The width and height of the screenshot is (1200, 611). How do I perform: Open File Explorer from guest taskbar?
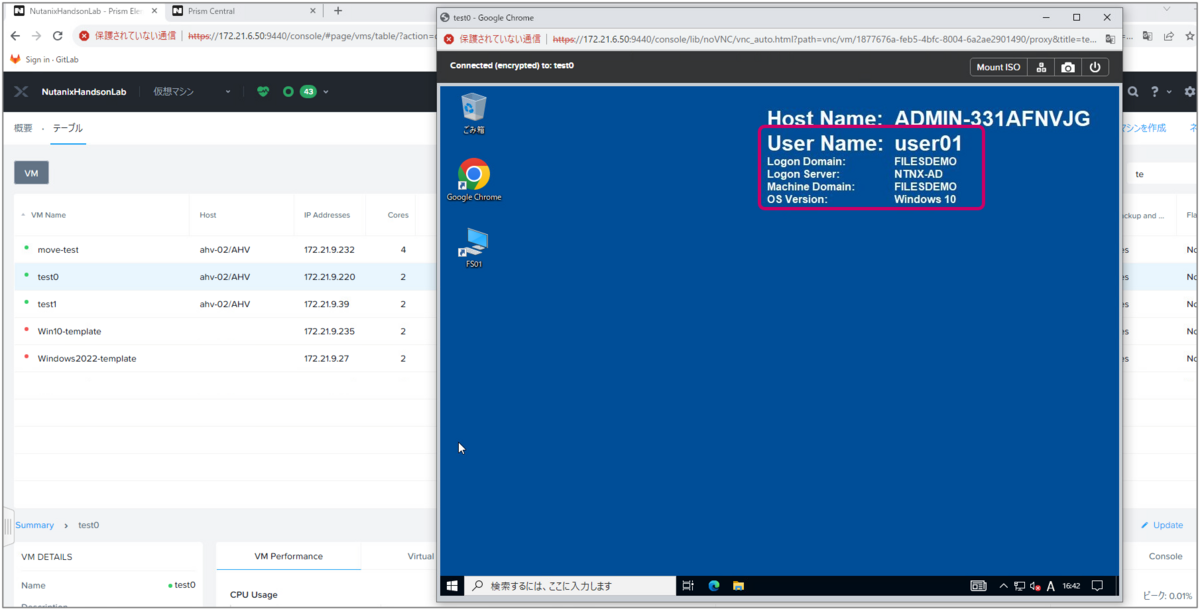[x=739, y=586]
